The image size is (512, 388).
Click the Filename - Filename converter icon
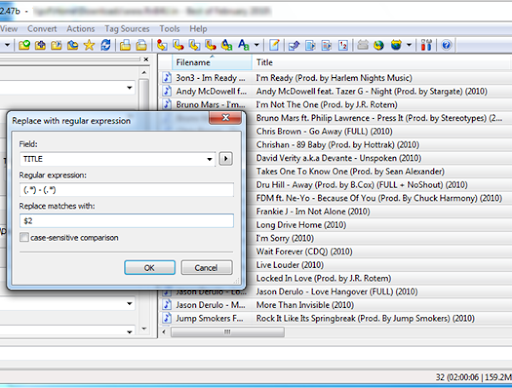click(194, 45)
